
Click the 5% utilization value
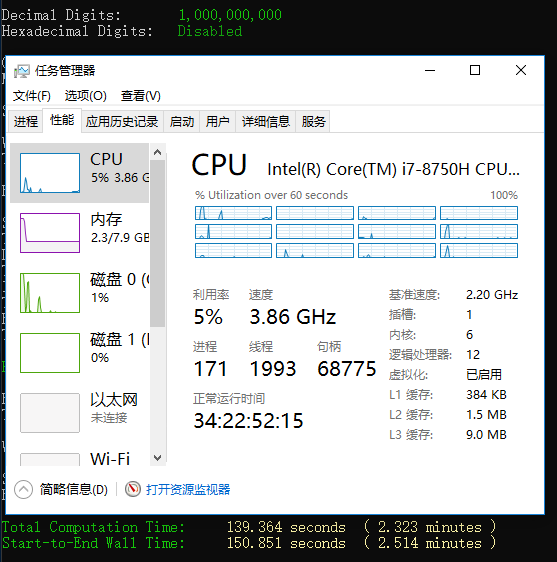208,317
